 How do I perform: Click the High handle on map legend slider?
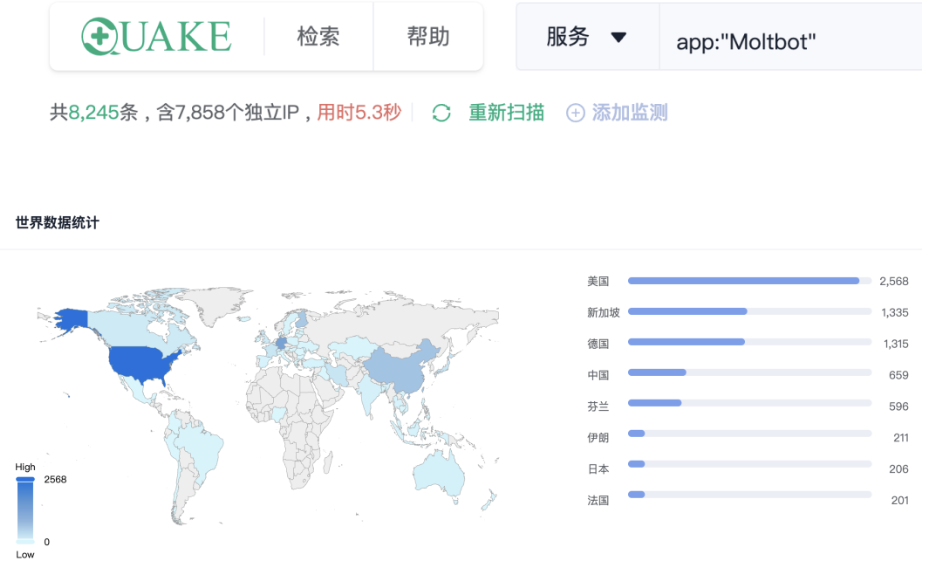pos(25,479)
